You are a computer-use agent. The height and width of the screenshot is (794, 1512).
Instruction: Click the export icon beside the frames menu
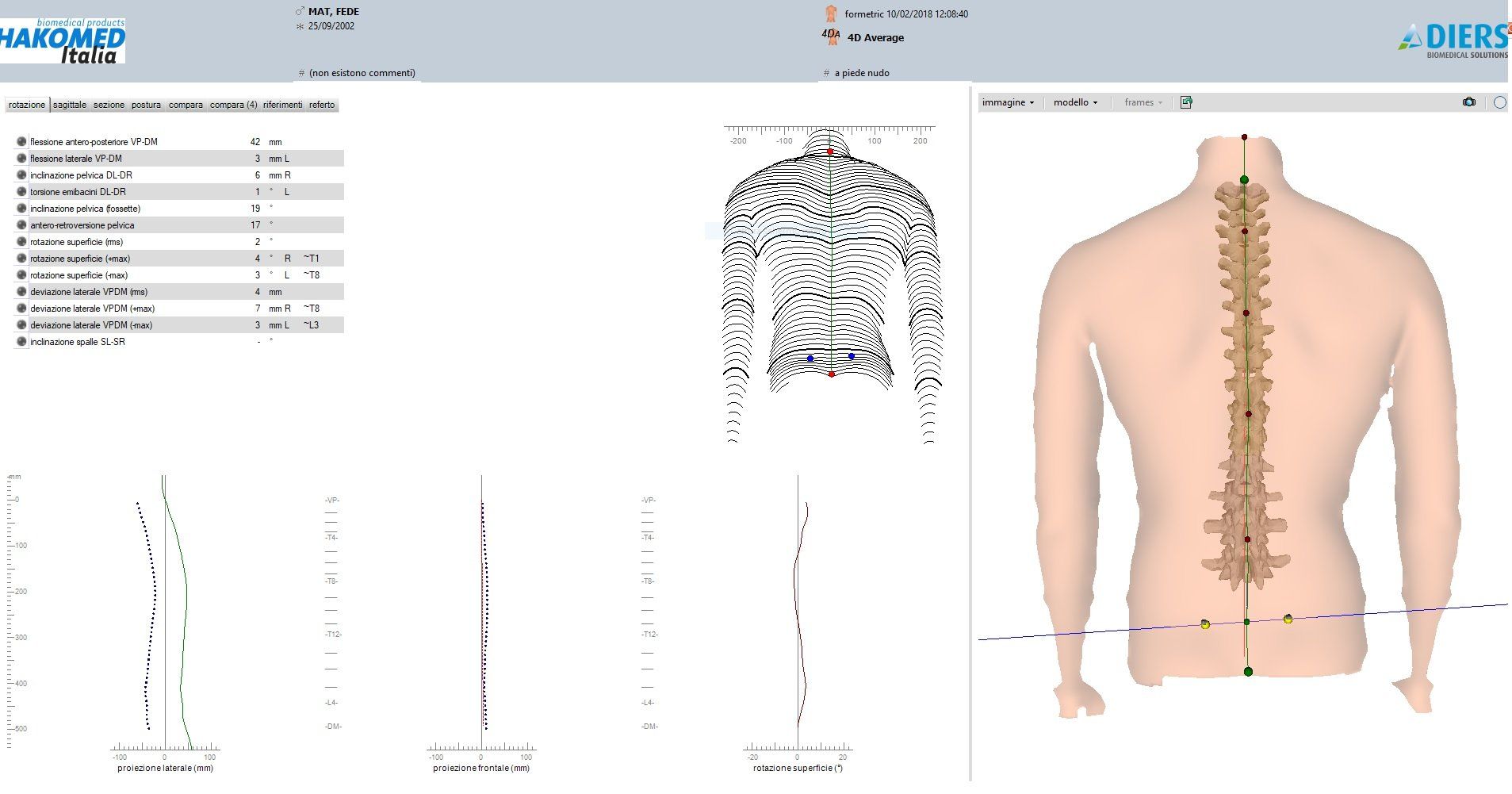click(1186, 102)
